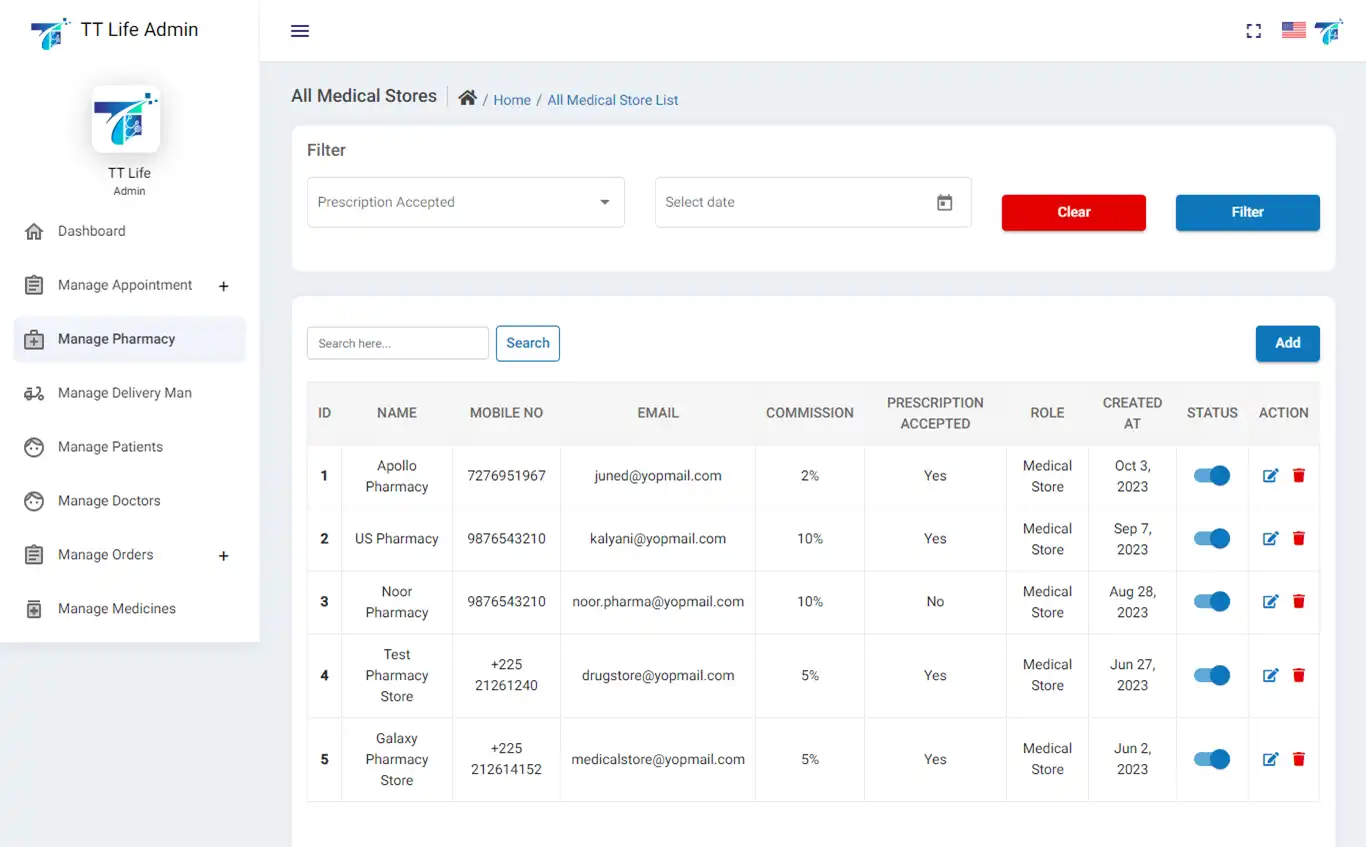The width and height of the screenshot is (1366, 847).
Task: Edit the Test Pharmacy Store entry
Action: pyautogui.click(x=1270, y=676)
